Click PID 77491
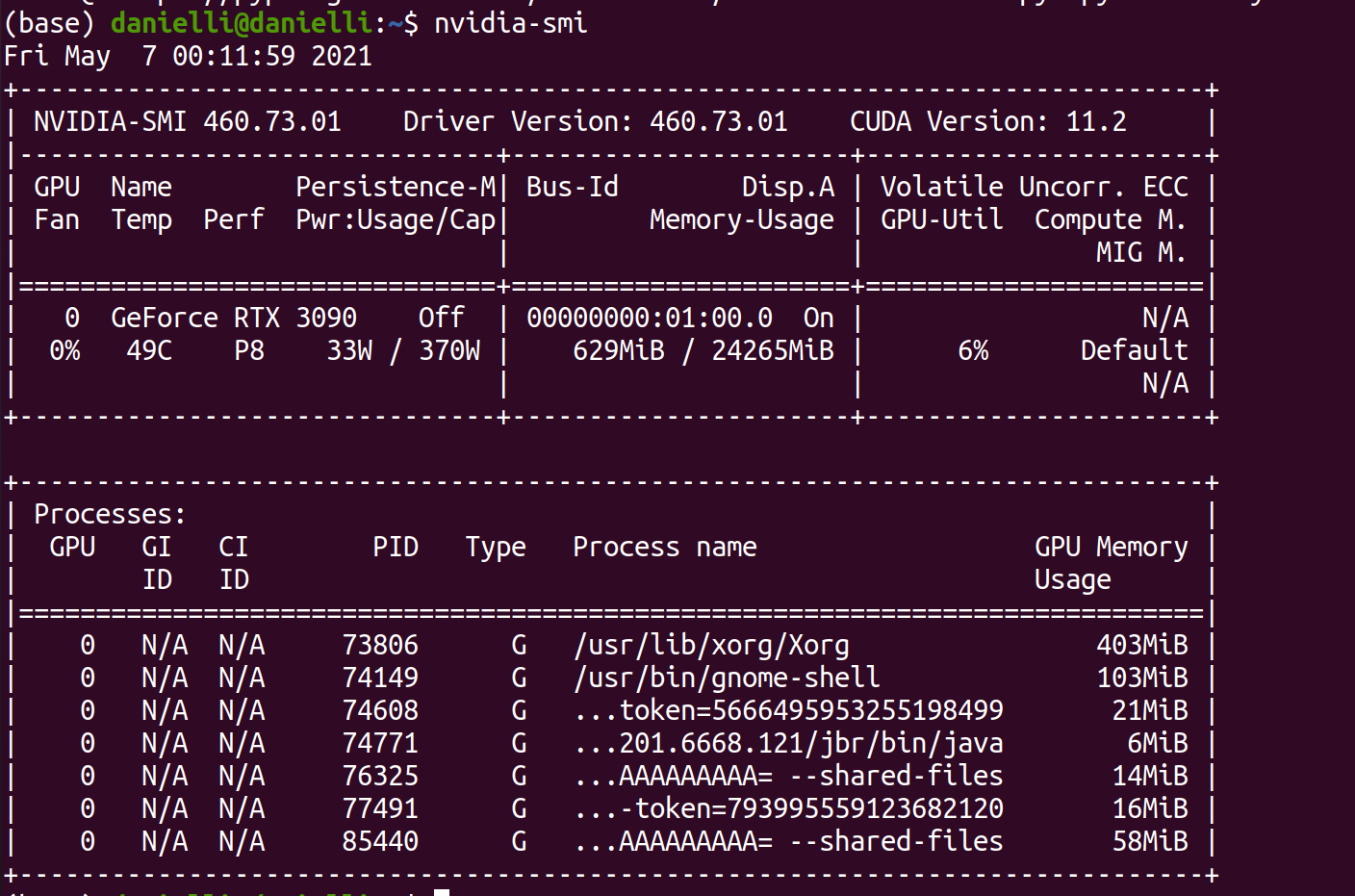 380,808
